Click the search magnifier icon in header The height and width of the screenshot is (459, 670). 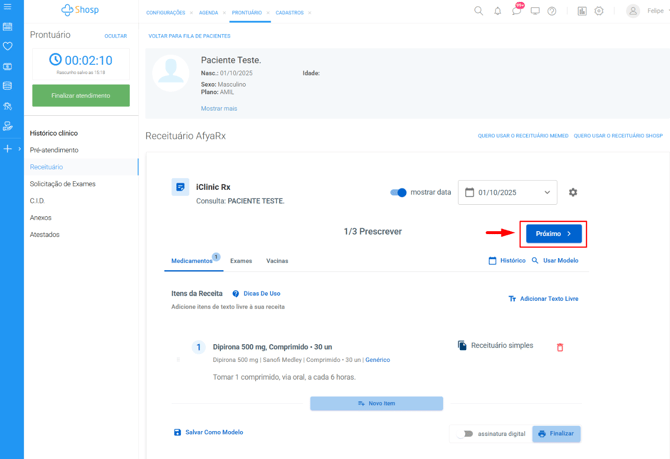click(478, 11)
